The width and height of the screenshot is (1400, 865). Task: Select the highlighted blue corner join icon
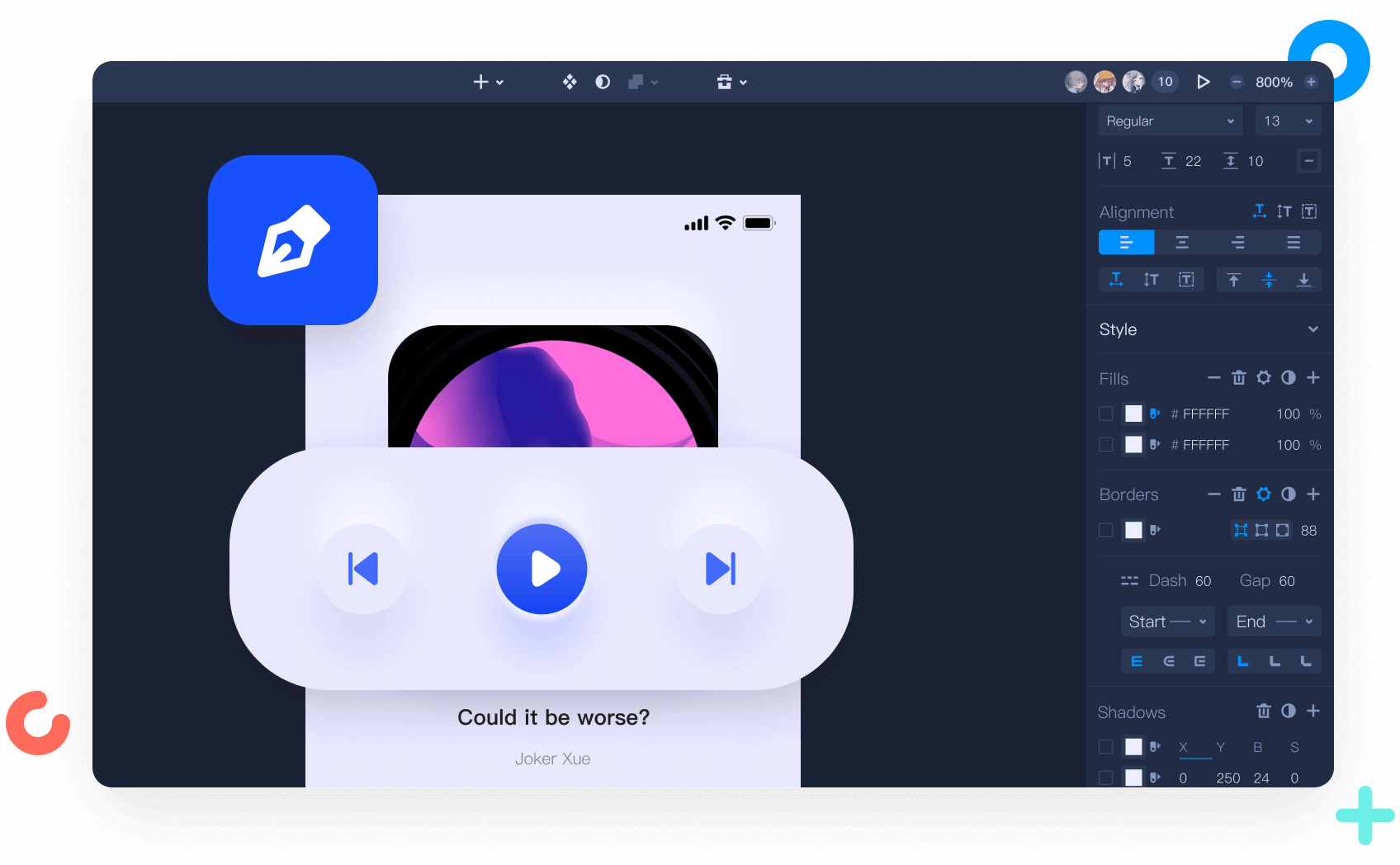[1242, 661]
